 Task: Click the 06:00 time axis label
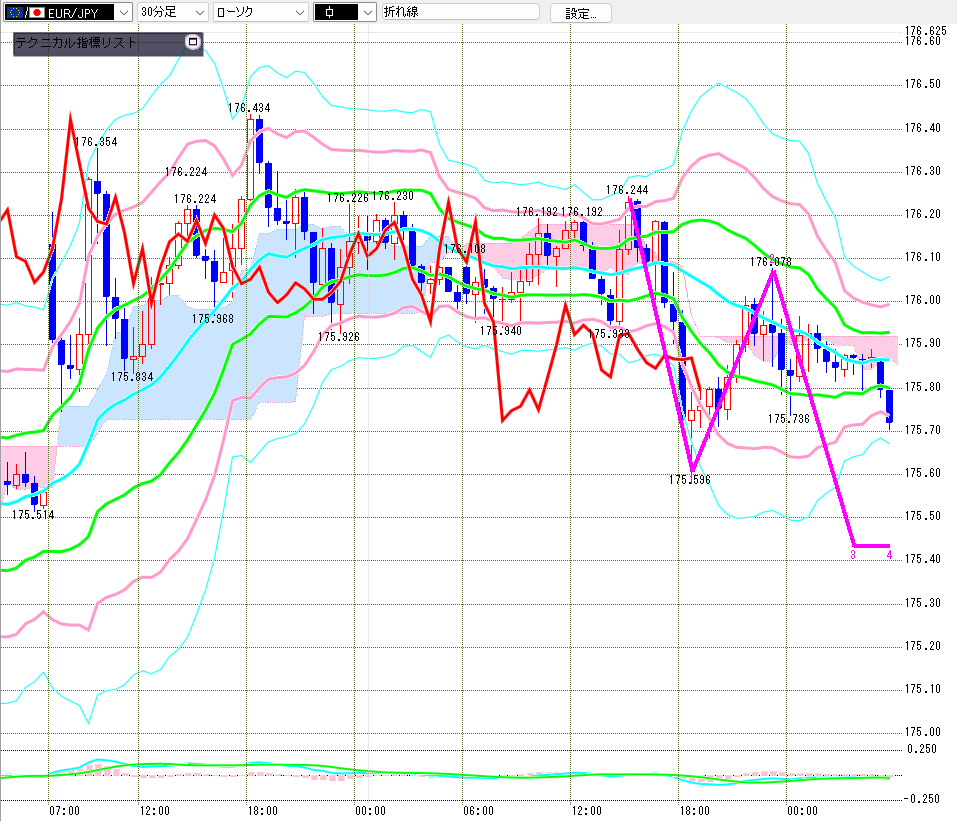pos(478,811)
